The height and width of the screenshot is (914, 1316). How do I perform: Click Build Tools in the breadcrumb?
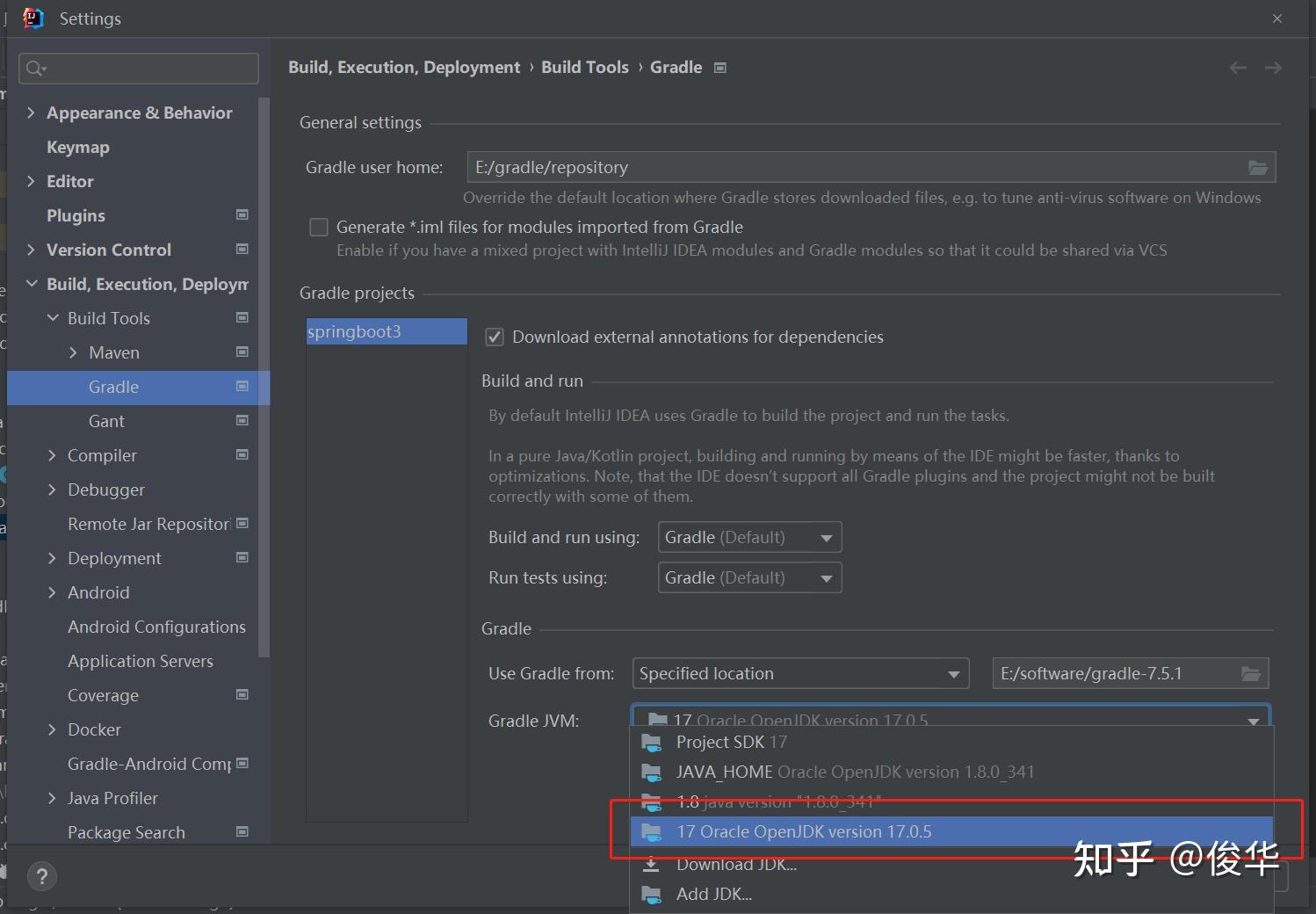pyautogui.click(x=585, y=68)
